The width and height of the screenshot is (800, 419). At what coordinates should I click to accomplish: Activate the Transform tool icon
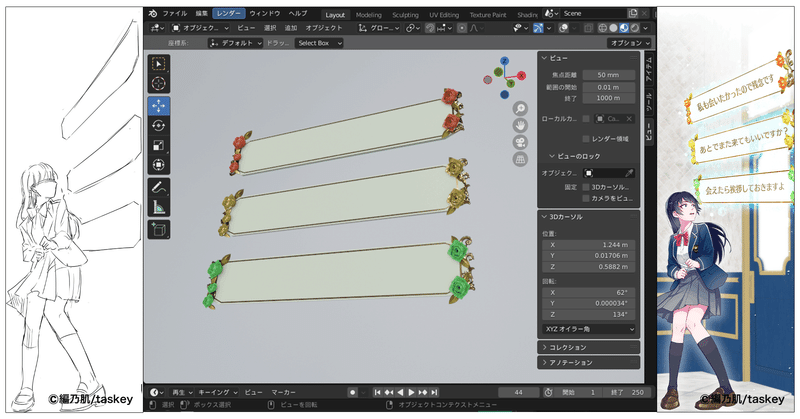(159, 165)
